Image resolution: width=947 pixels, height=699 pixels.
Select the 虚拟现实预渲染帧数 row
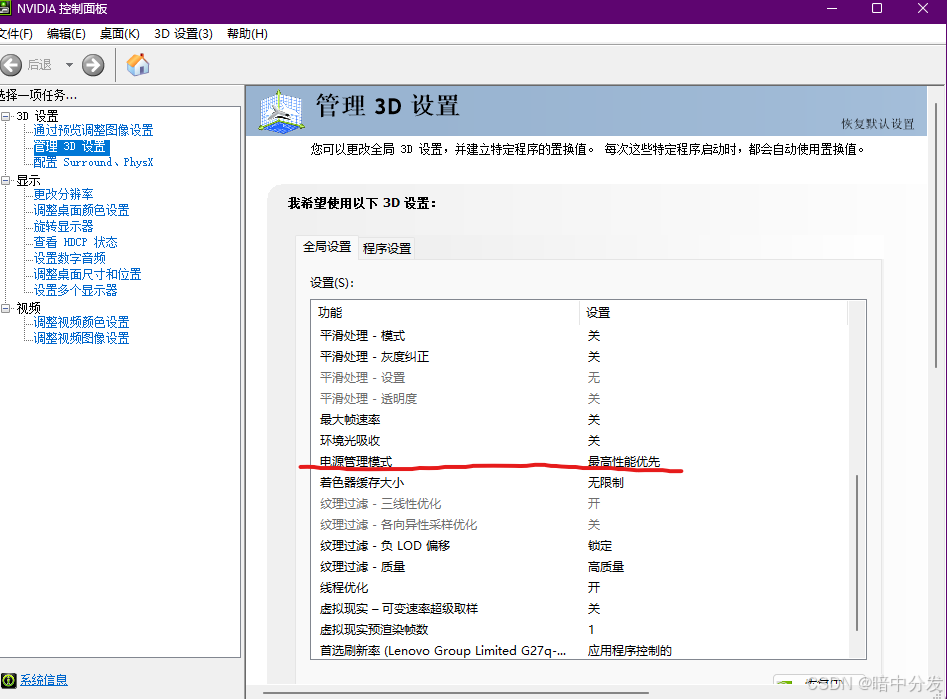coord(580,630)
